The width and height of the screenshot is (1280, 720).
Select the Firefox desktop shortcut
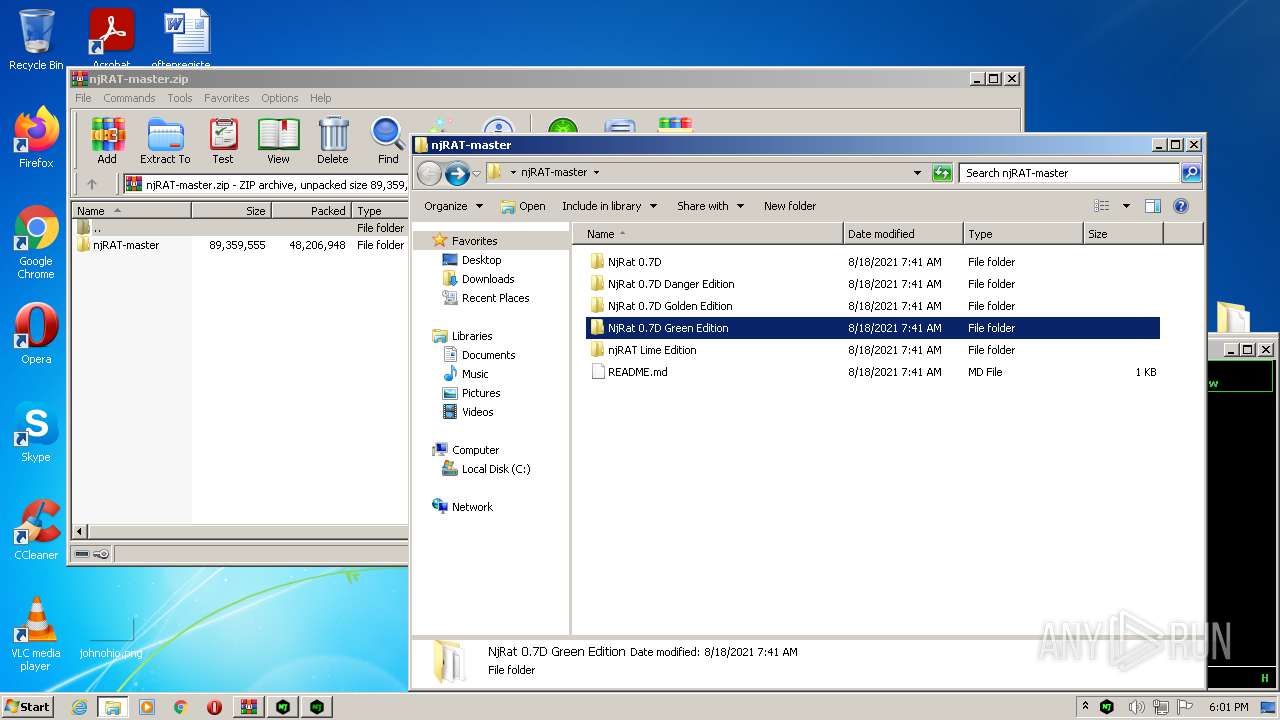pos(36,138)
